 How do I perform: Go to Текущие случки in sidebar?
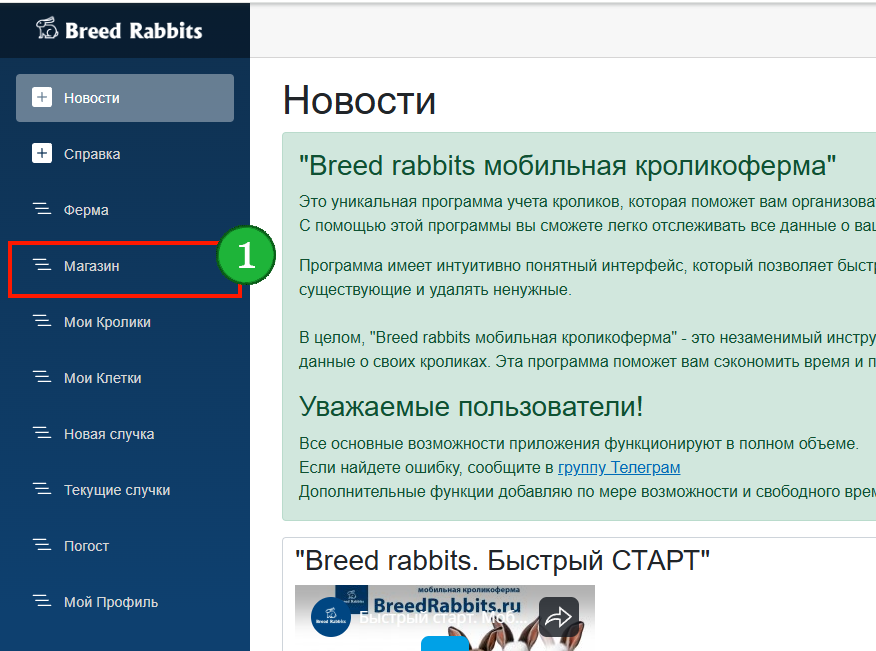click(117, 490)
